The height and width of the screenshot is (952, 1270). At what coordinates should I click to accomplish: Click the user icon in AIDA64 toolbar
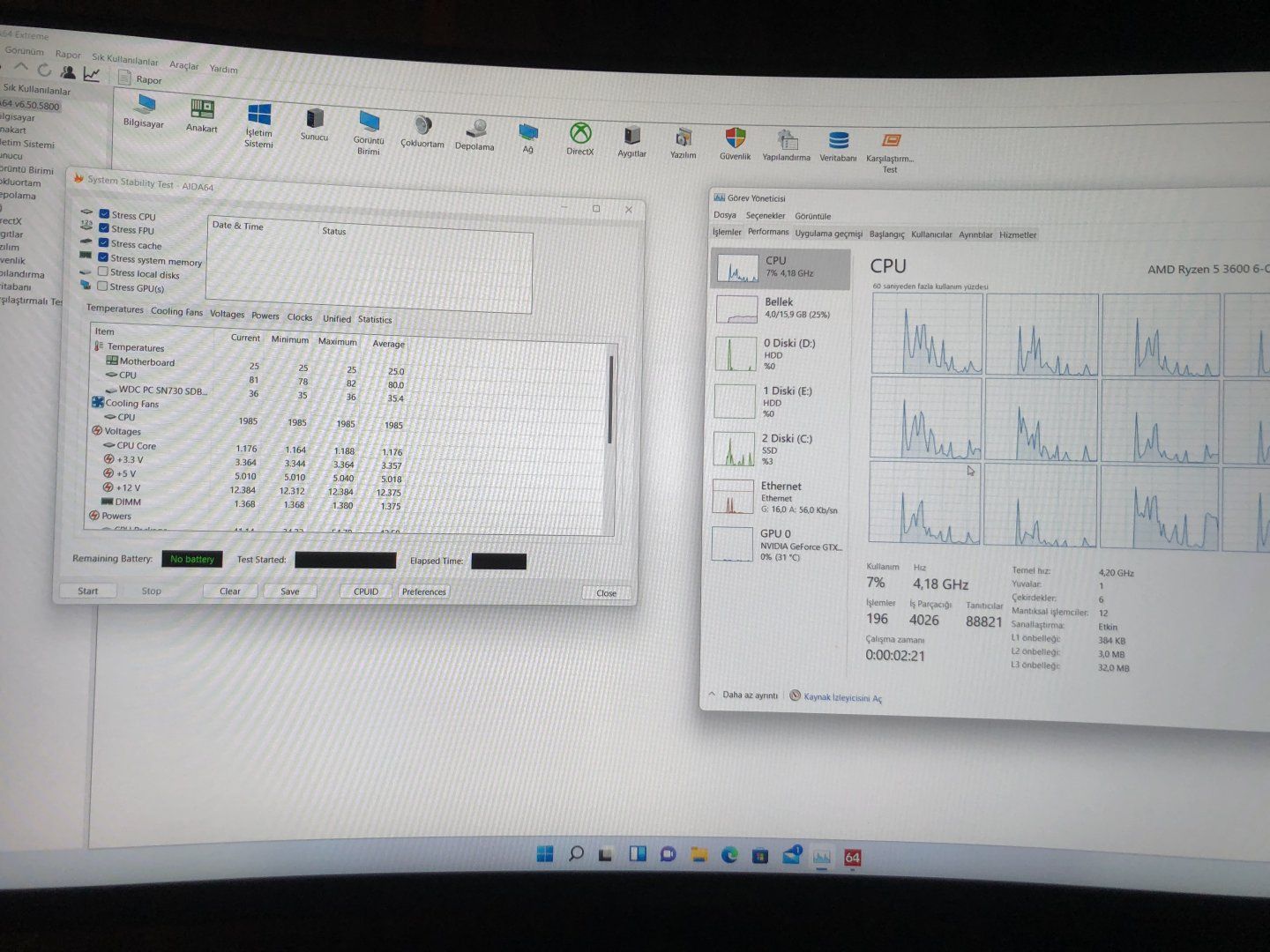coord(68,72)
